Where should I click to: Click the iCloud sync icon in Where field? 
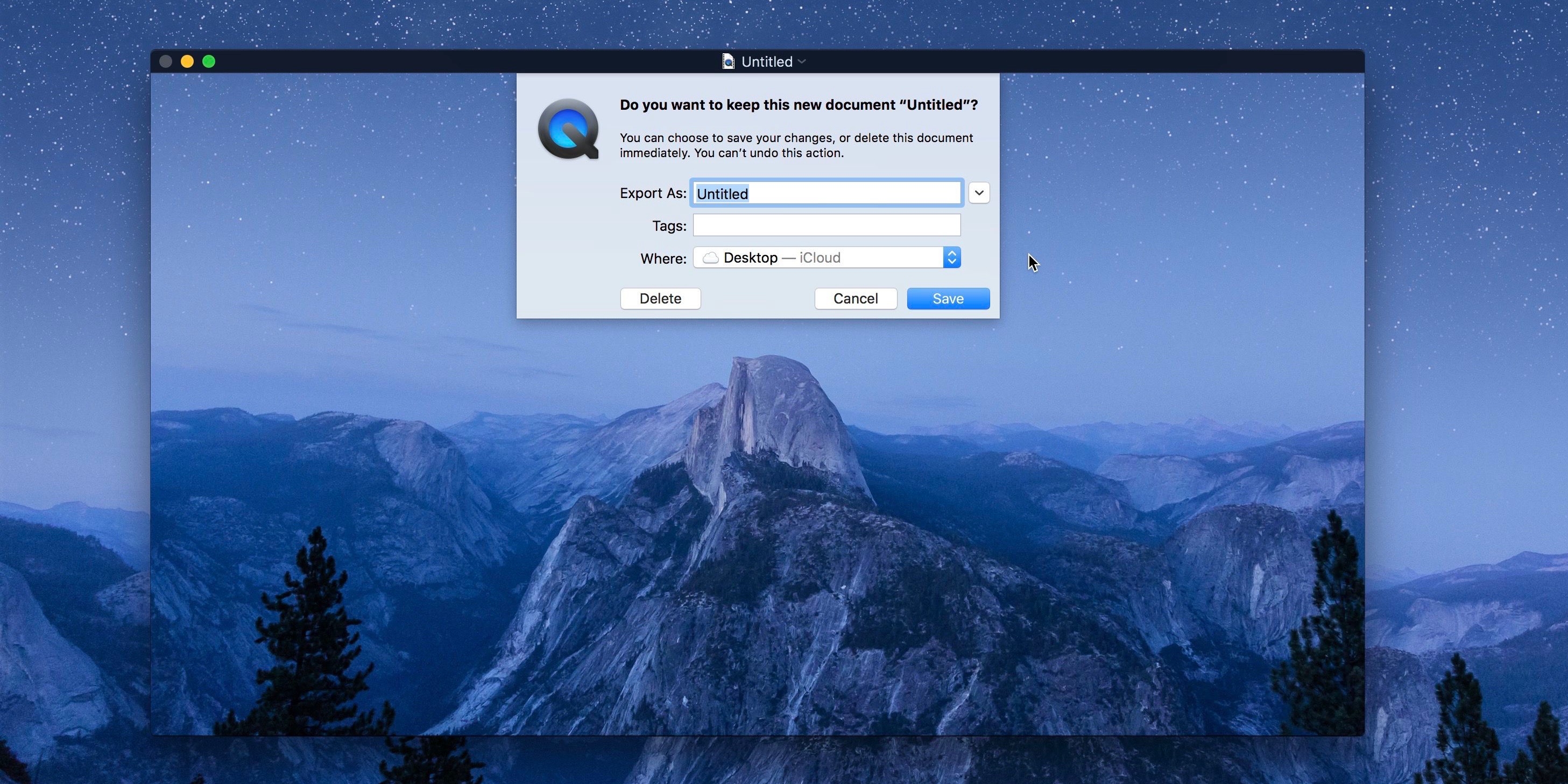710,258
